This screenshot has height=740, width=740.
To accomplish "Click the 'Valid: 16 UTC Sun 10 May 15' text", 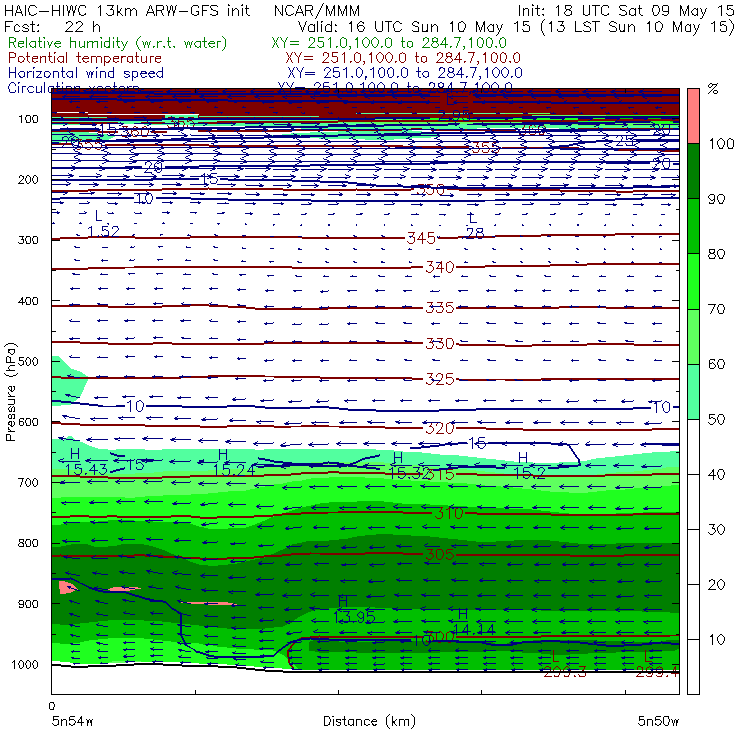I will [x=416, y=26].
